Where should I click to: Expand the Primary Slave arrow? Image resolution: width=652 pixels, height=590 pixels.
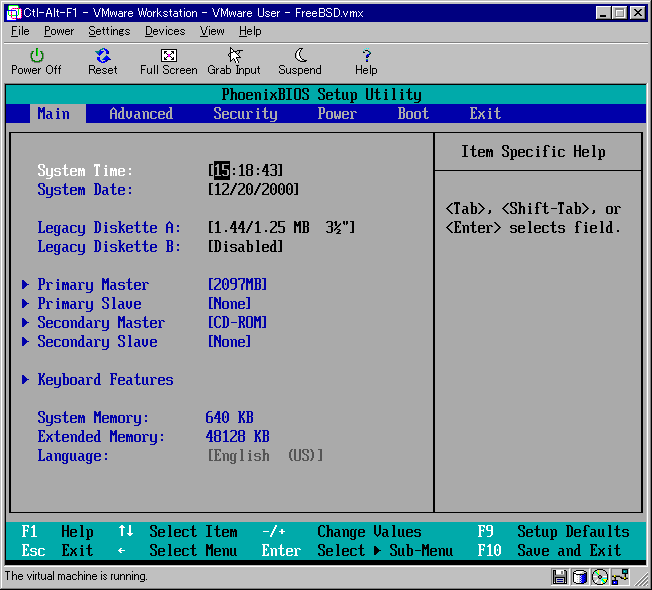click(25, 304)
